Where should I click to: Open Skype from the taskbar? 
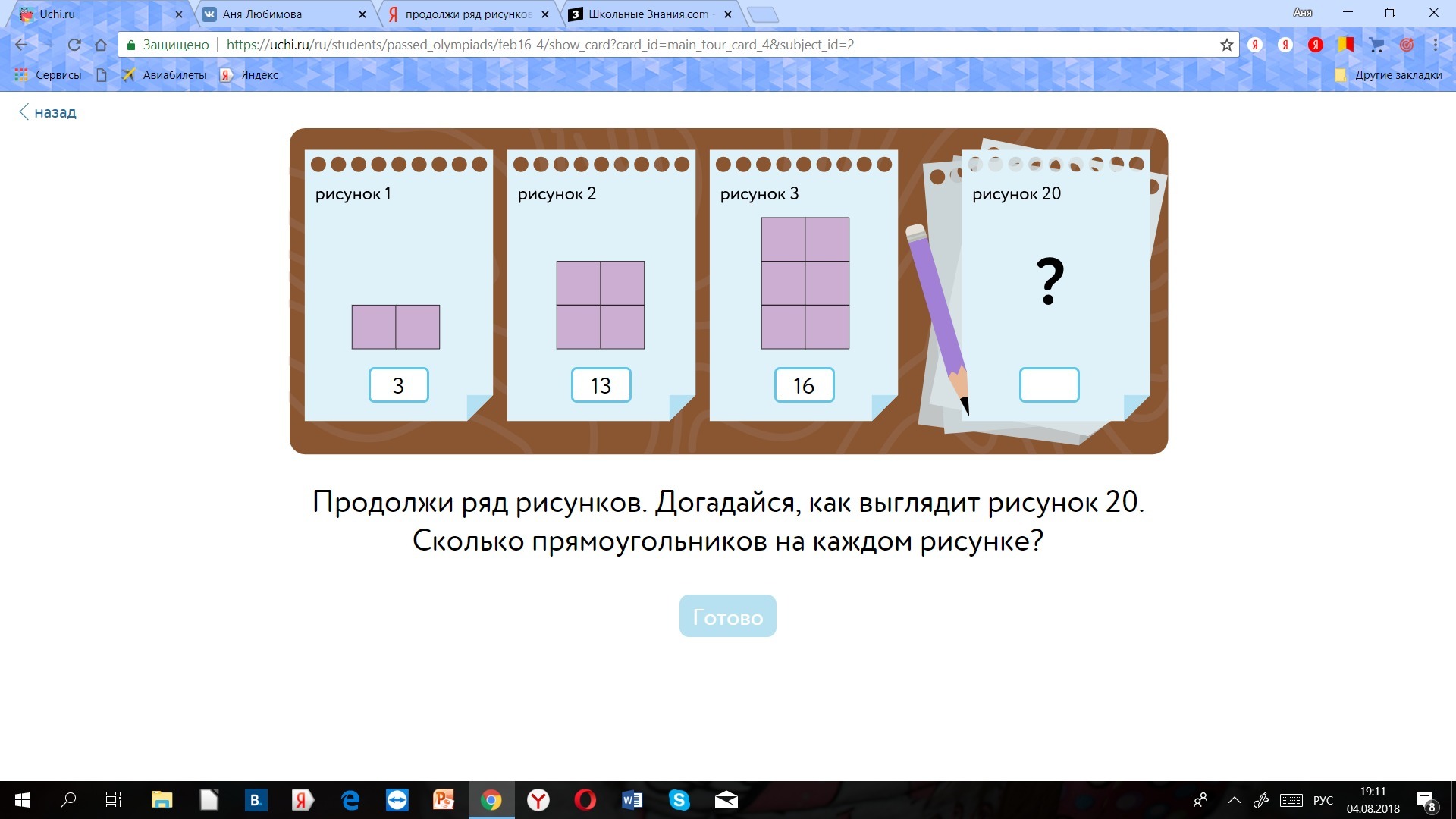pyautogui.click(x=679, y=800)
